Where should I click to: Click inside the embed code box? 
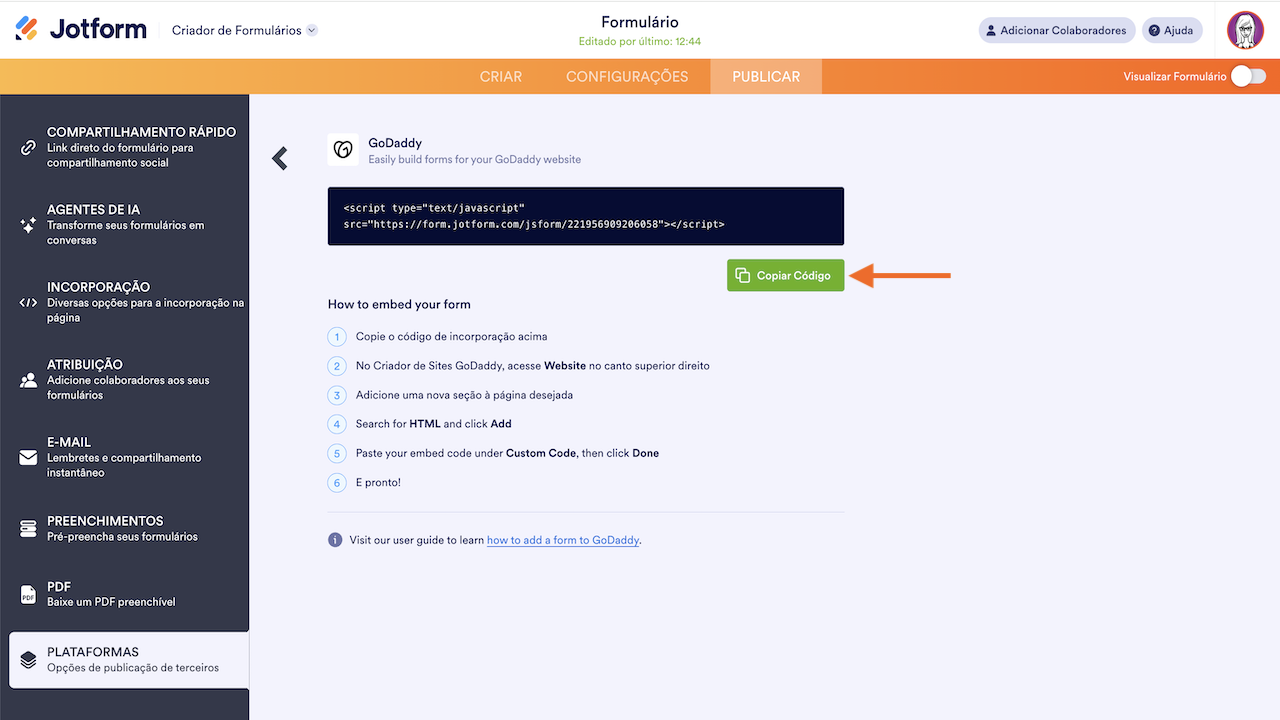point(585,216)
